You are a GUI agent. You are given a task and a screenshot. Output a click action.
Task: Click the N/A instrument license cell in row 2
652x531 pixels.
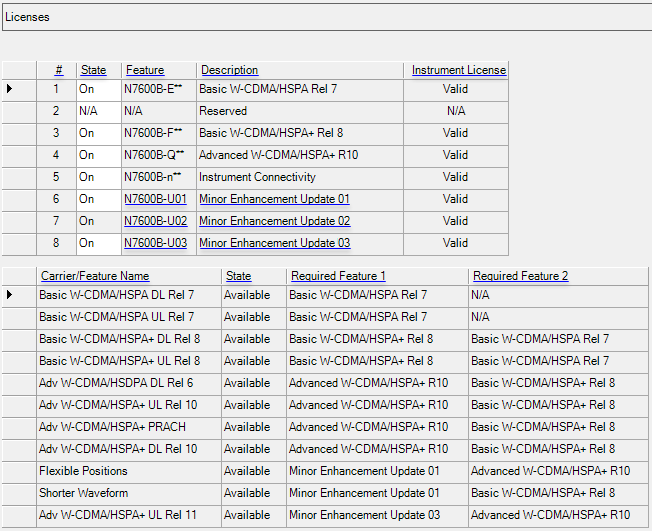pyautogui.click(x=455, y=111)
